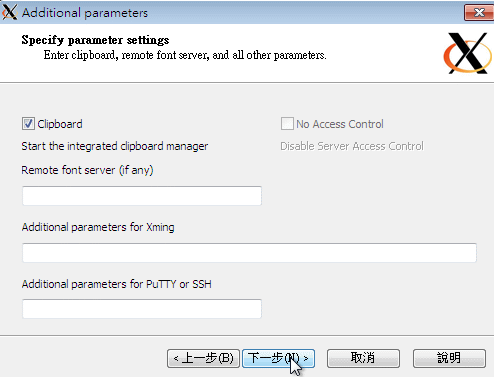The image size is (494, 377).
Task: Uncheck the Clipboard checkbox
Action: click(x=28, y=124)
